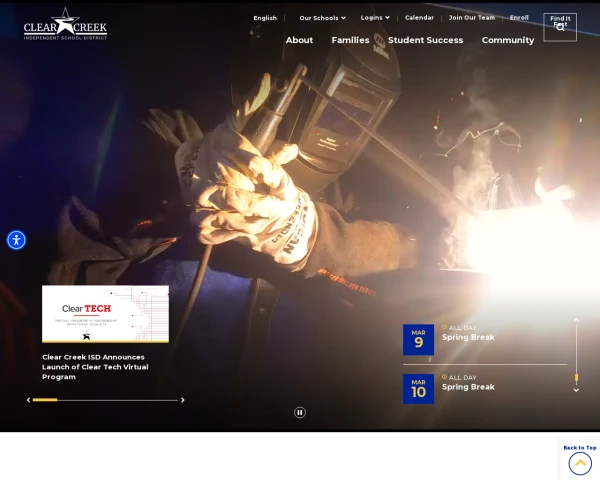
Task: Open the Clear Tech news thumbnail
Action: [x=105, y=313]
